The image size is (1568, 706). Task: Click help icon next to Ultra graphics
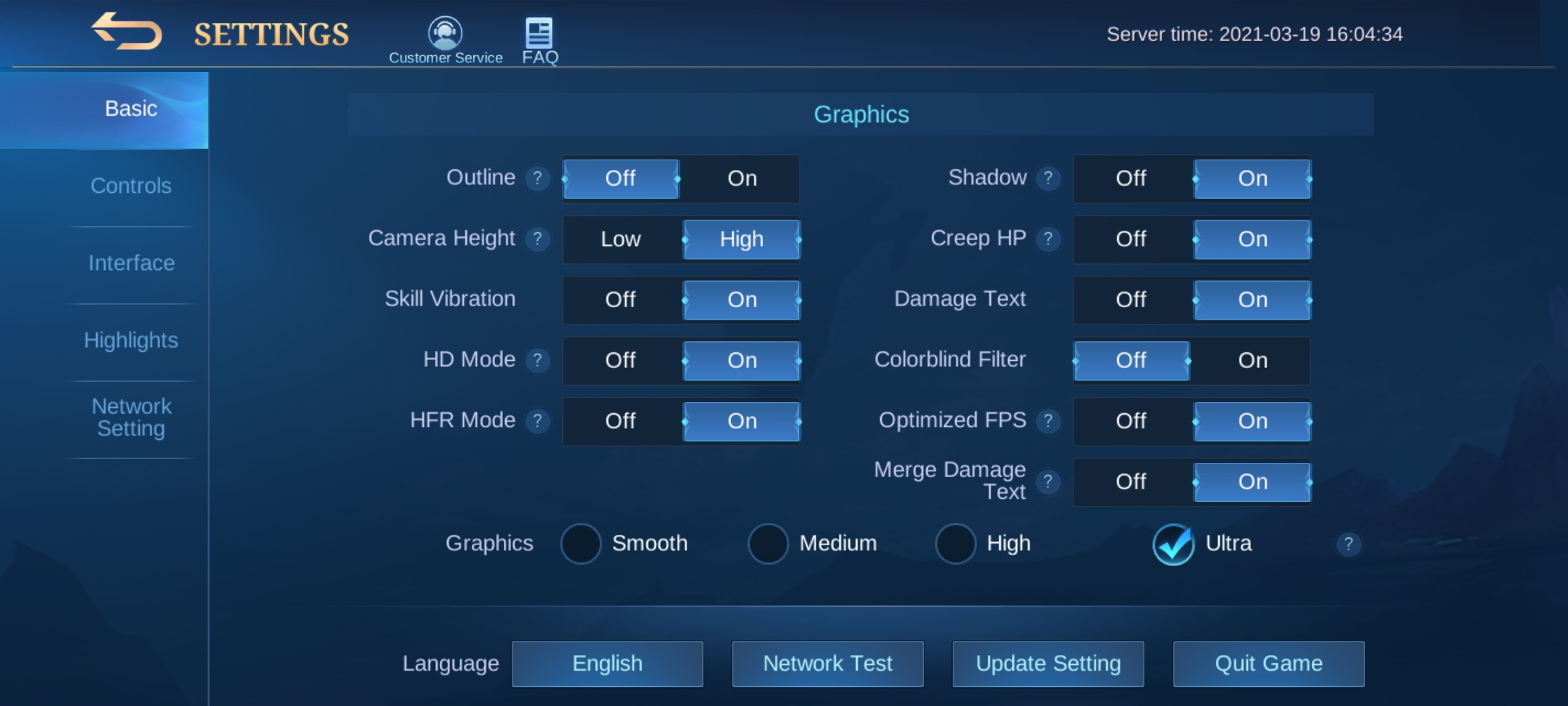click(x=1348, y=544)
